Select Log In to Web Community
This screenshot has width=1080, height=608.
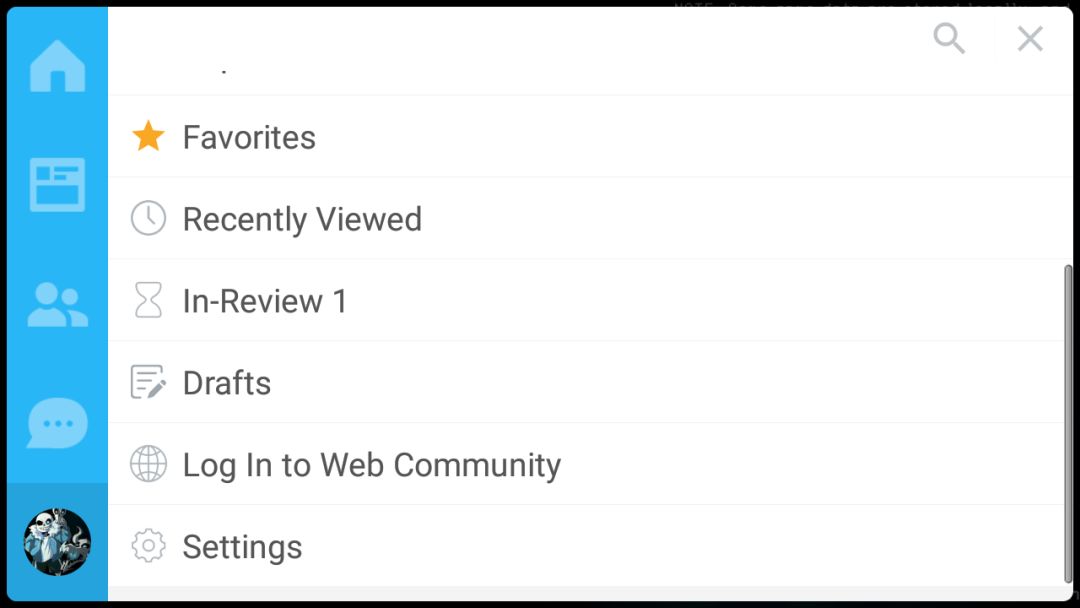point(371,465)
